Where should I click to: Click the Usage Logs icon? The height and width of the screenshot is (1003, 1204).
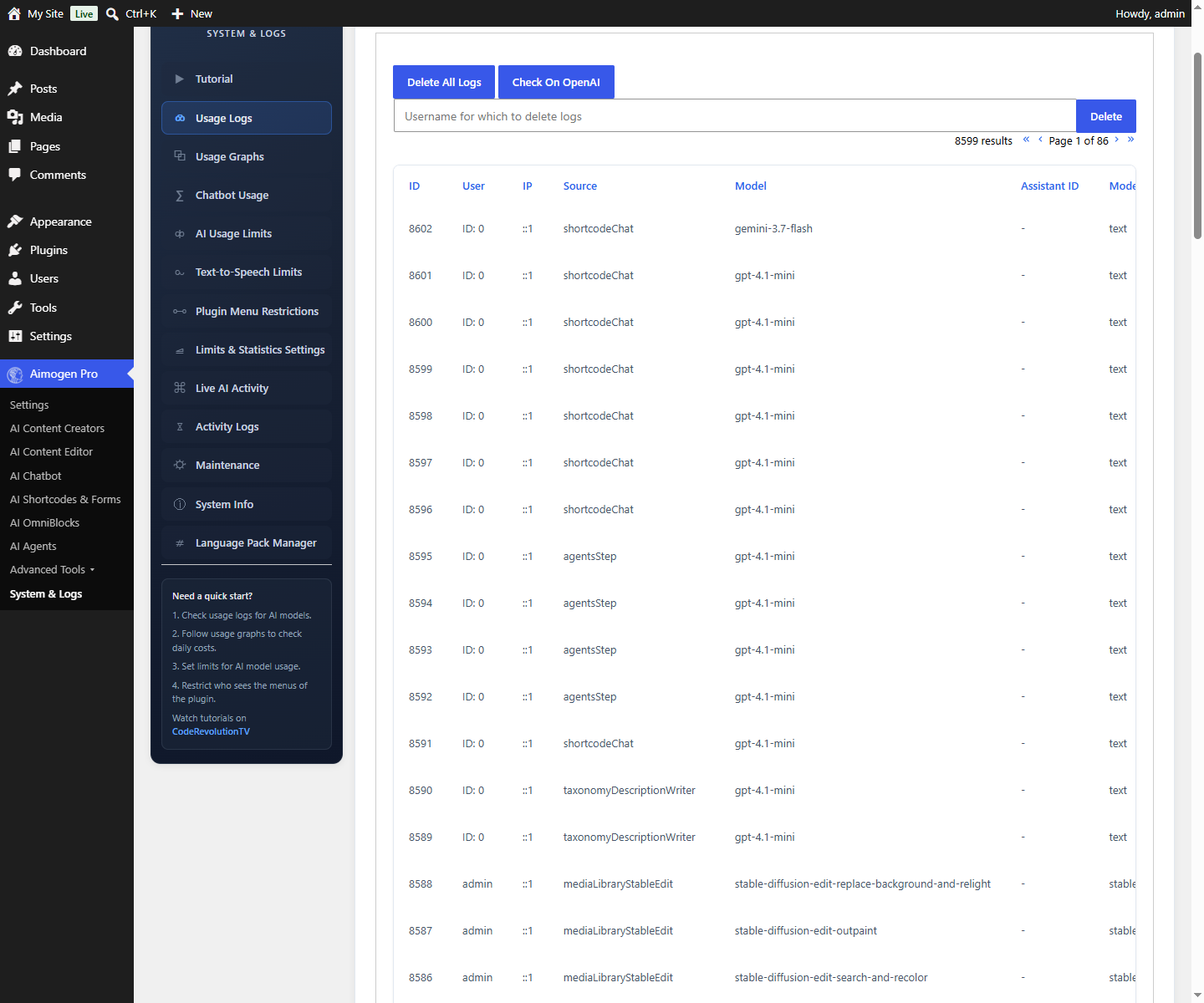click(x=180, y=118)
